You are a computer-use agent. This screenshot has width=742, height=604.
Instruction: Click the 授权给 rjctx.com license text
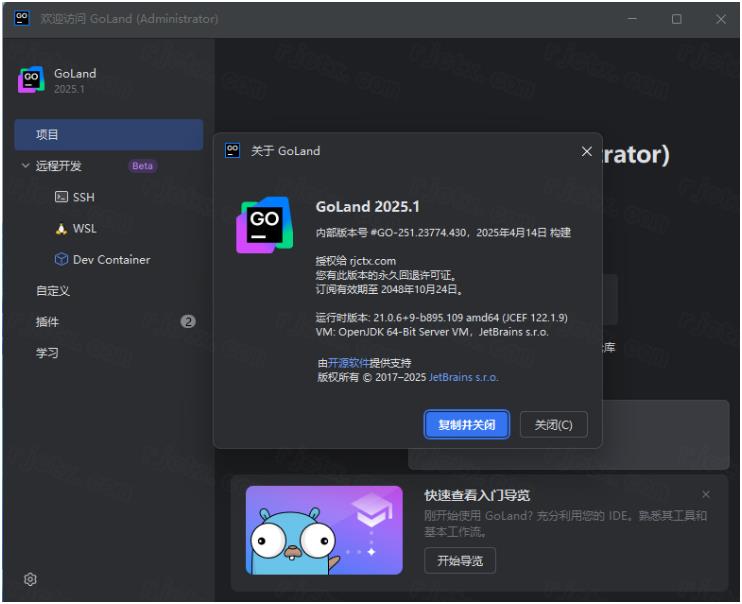[356, 261]
